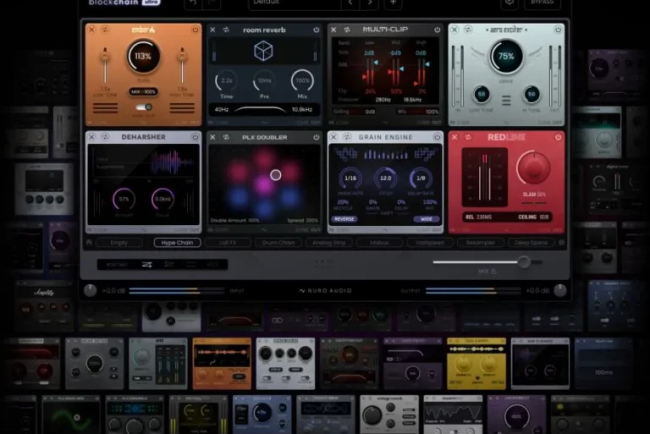The height and width of the screenshot is (434, 650).
Task: Click Wide in Grain Engine
Action: click(427, 219)
